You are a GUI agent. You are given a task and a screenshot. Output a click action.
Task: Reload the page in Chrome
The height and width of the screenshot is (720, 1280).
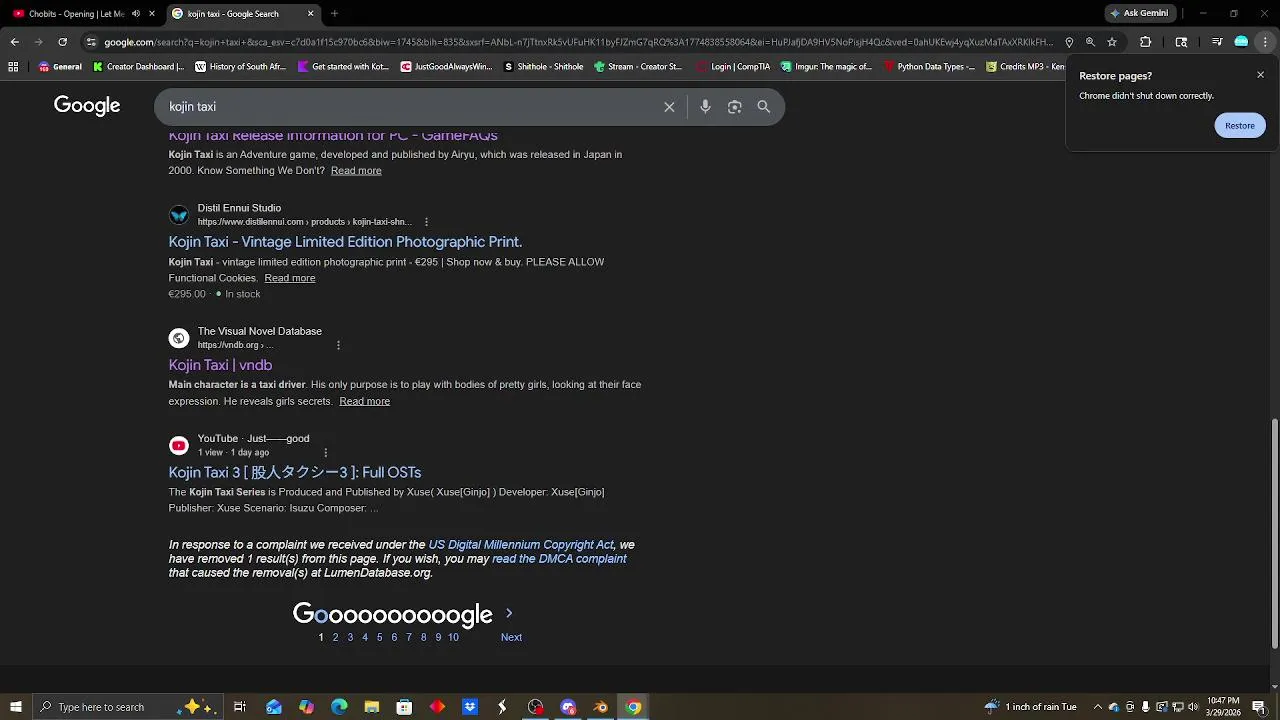(x=62, y=42)
